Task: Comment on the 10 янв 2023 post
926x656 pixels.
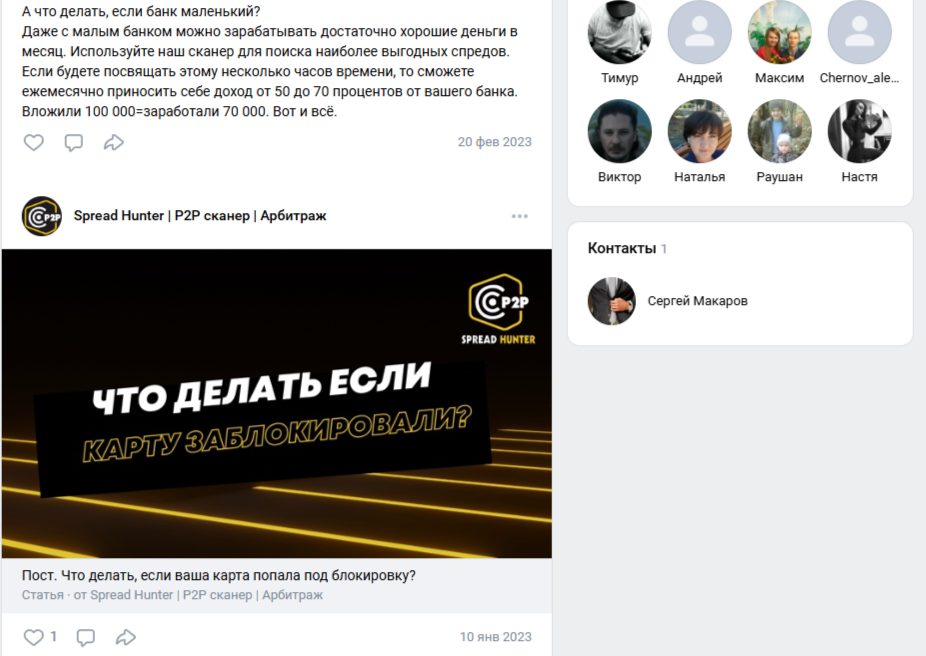Action: coord(86,637)
